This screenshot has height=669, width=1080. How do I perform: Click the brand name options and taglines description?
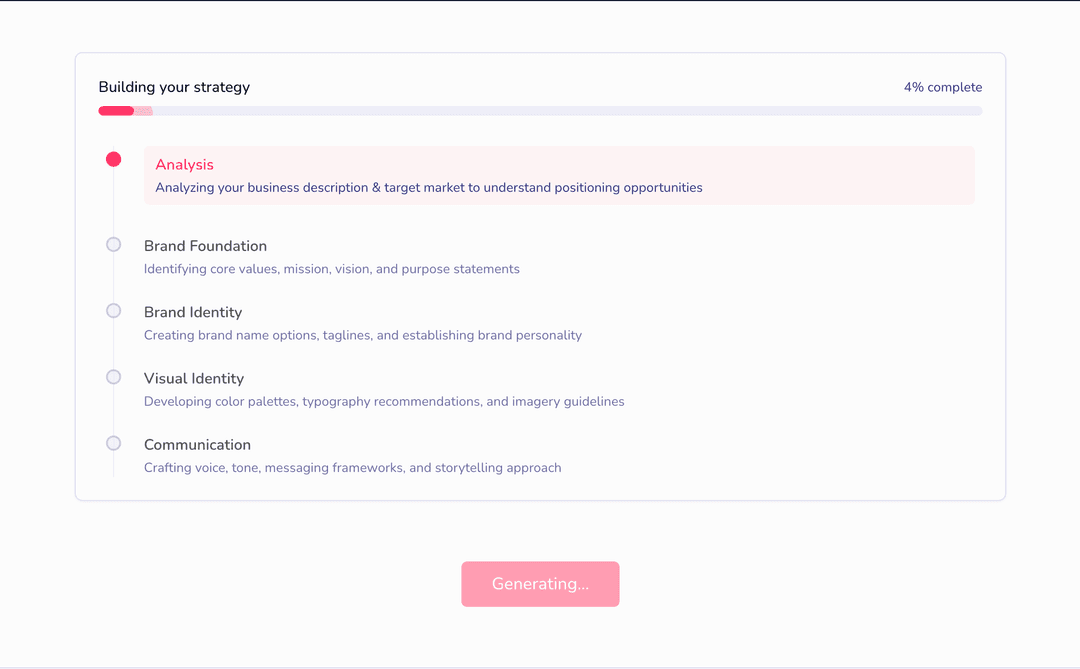click(x=363, y=335)
